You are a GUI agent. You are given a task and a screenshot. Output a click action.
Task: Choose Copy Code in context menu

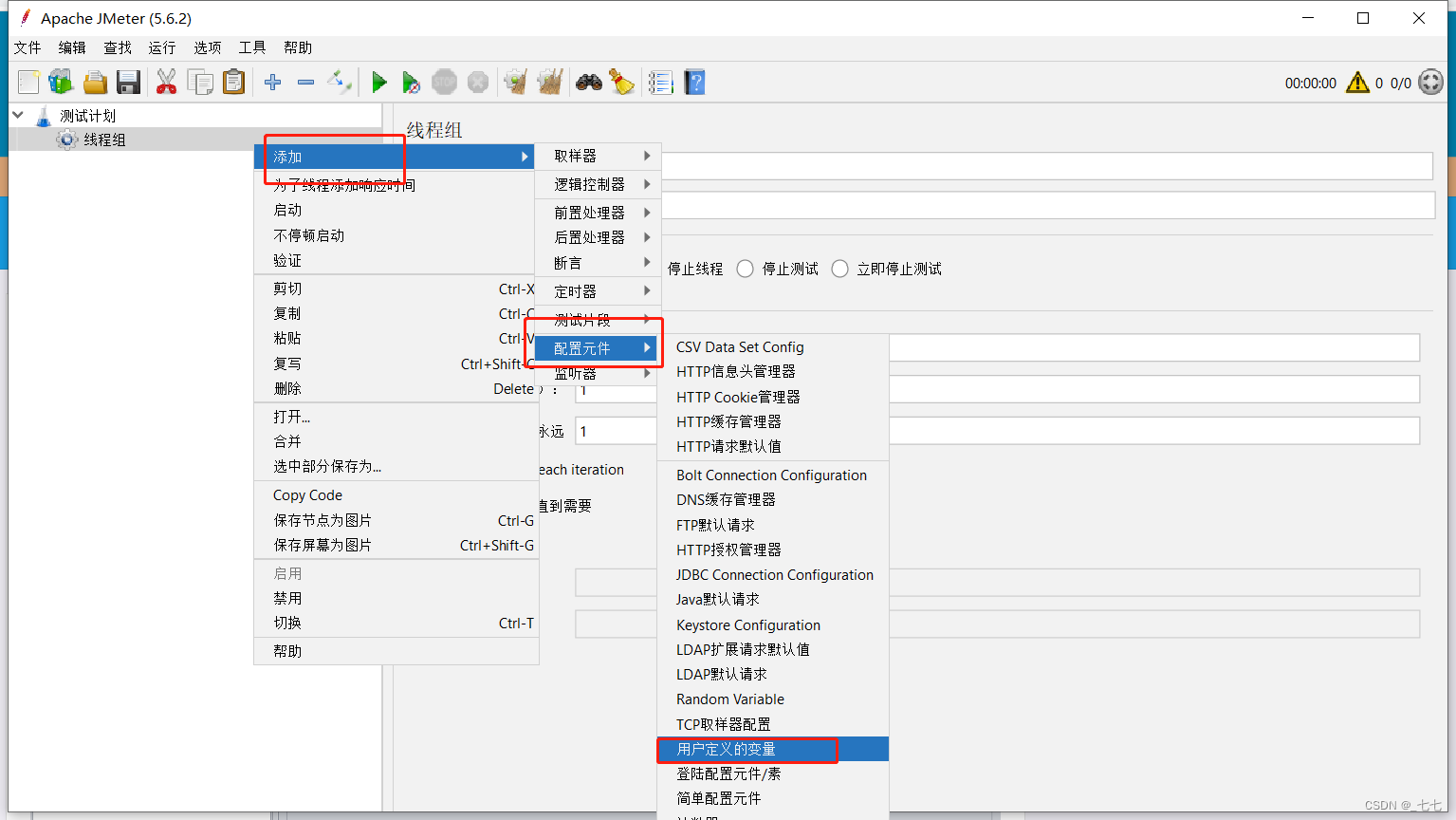(x=396, y=495)
